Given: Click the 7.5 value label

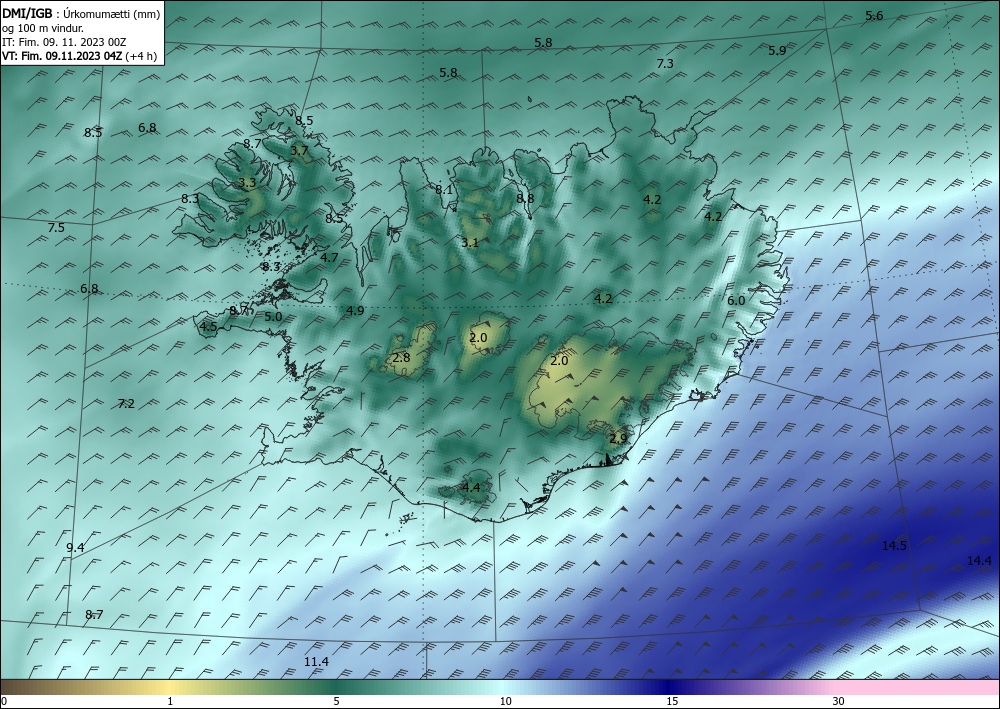Looking at the screenshot, I should [x=56, y=228].
